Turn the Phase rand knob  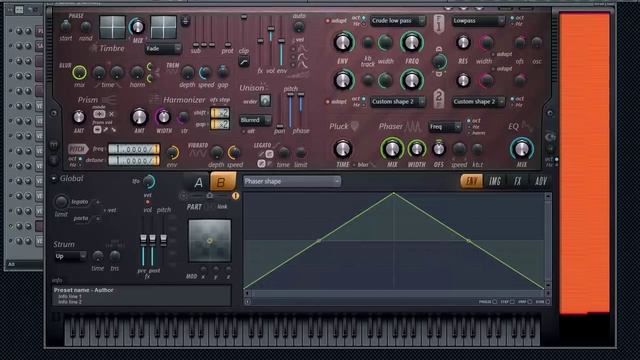point(86,27)
